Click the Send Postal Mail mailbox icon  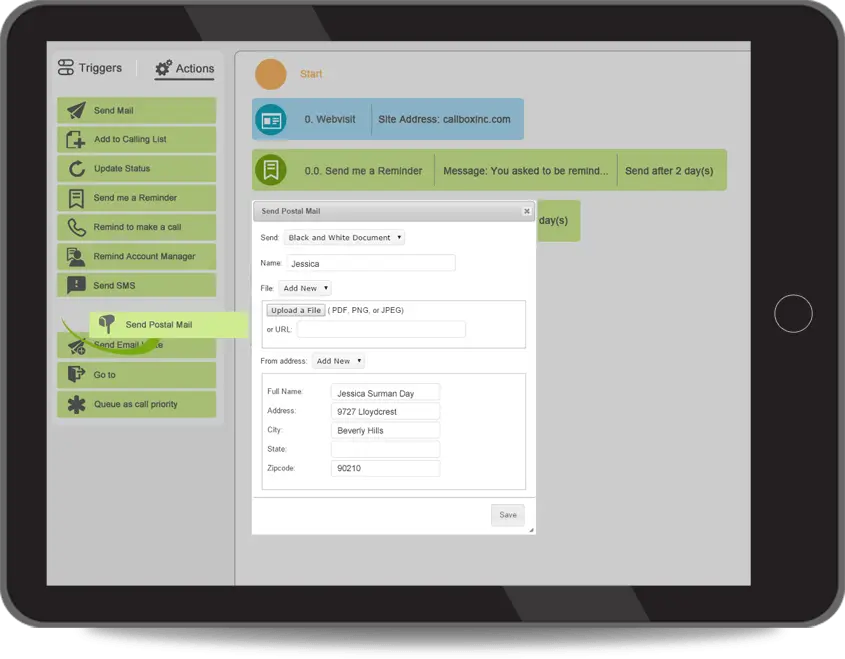[x=107, y=324]
